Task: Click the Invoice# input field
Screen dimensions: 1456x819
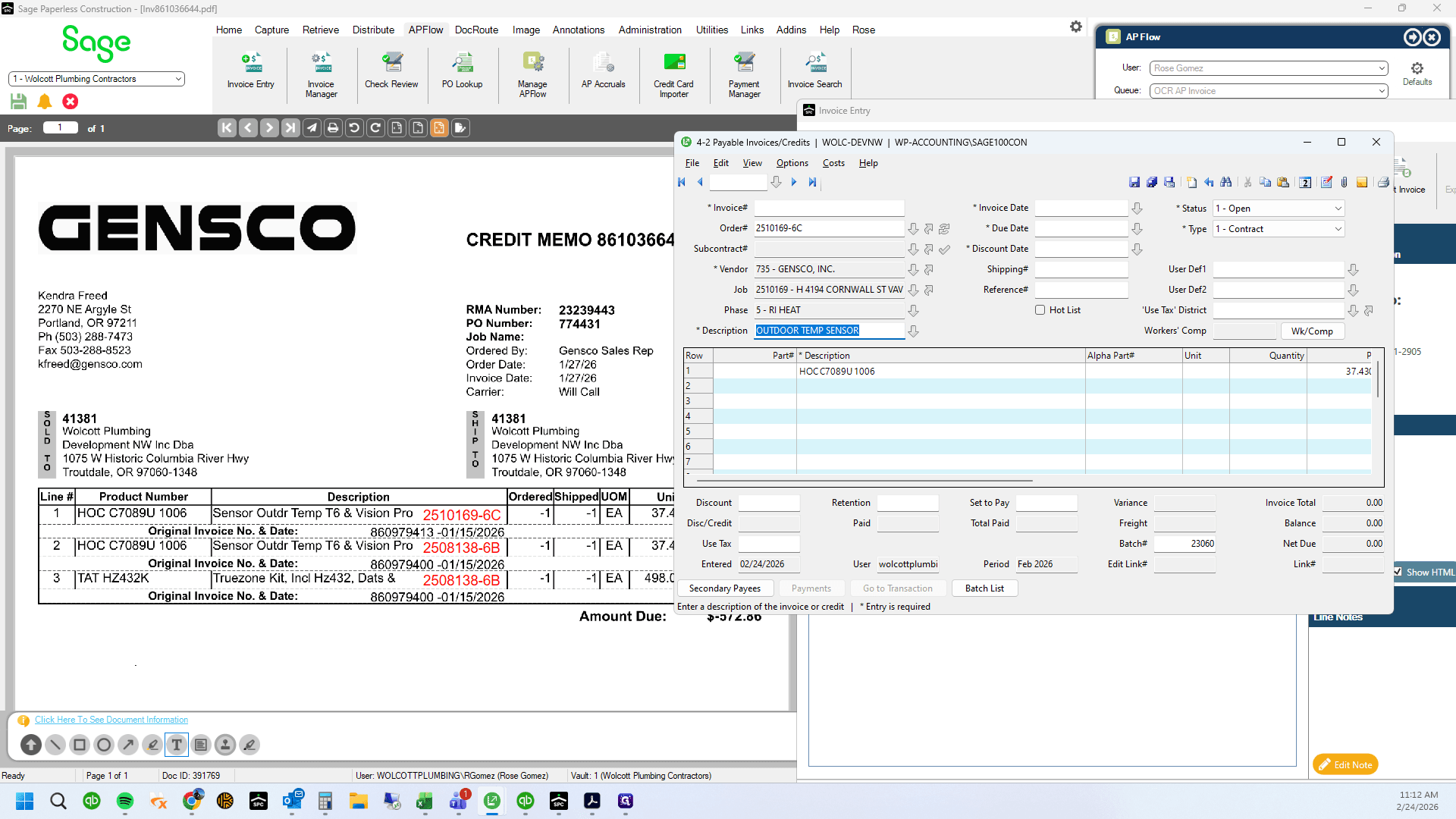Action: coord(829,209)
